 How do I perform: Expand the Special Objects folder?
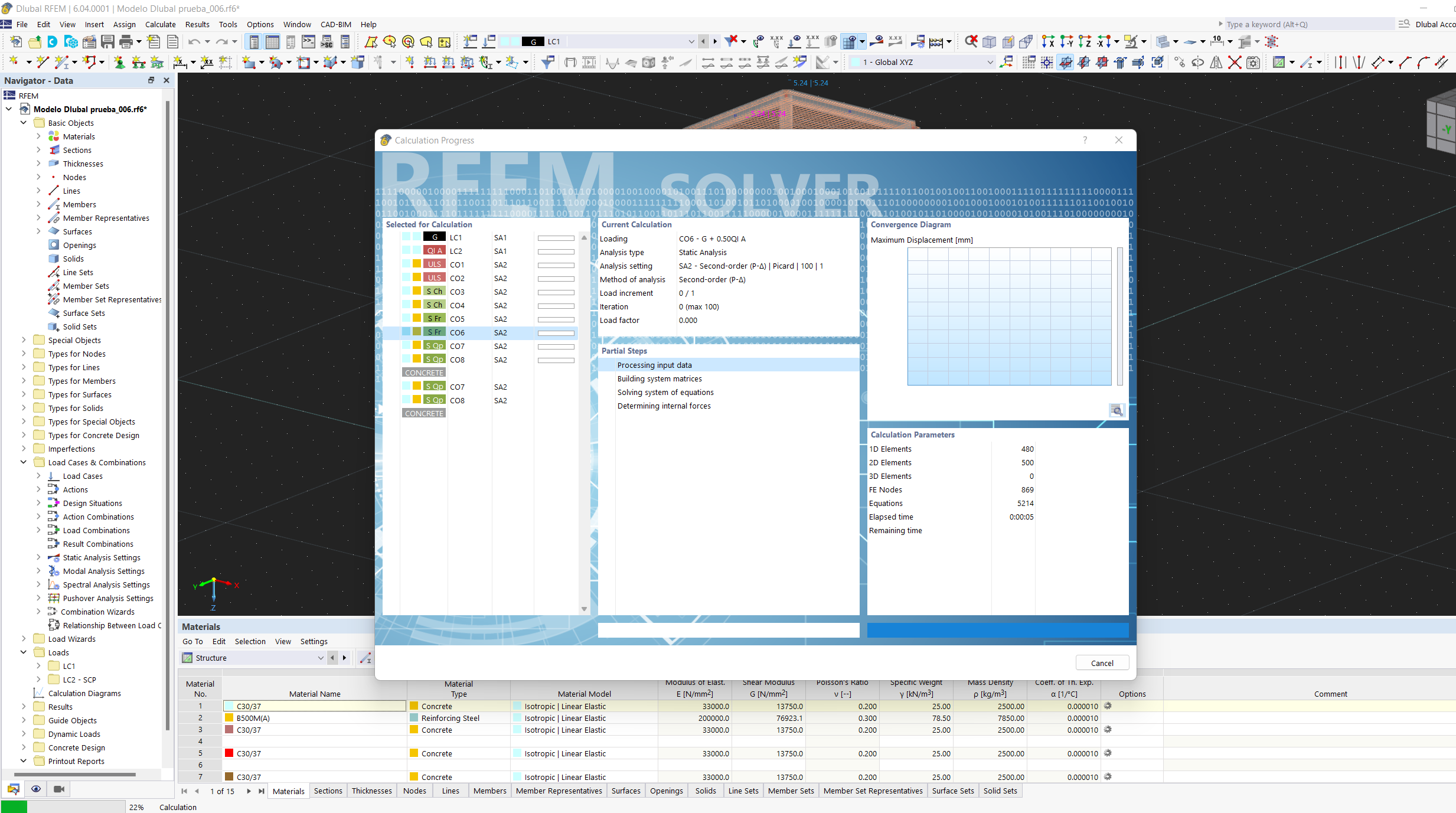24,340
